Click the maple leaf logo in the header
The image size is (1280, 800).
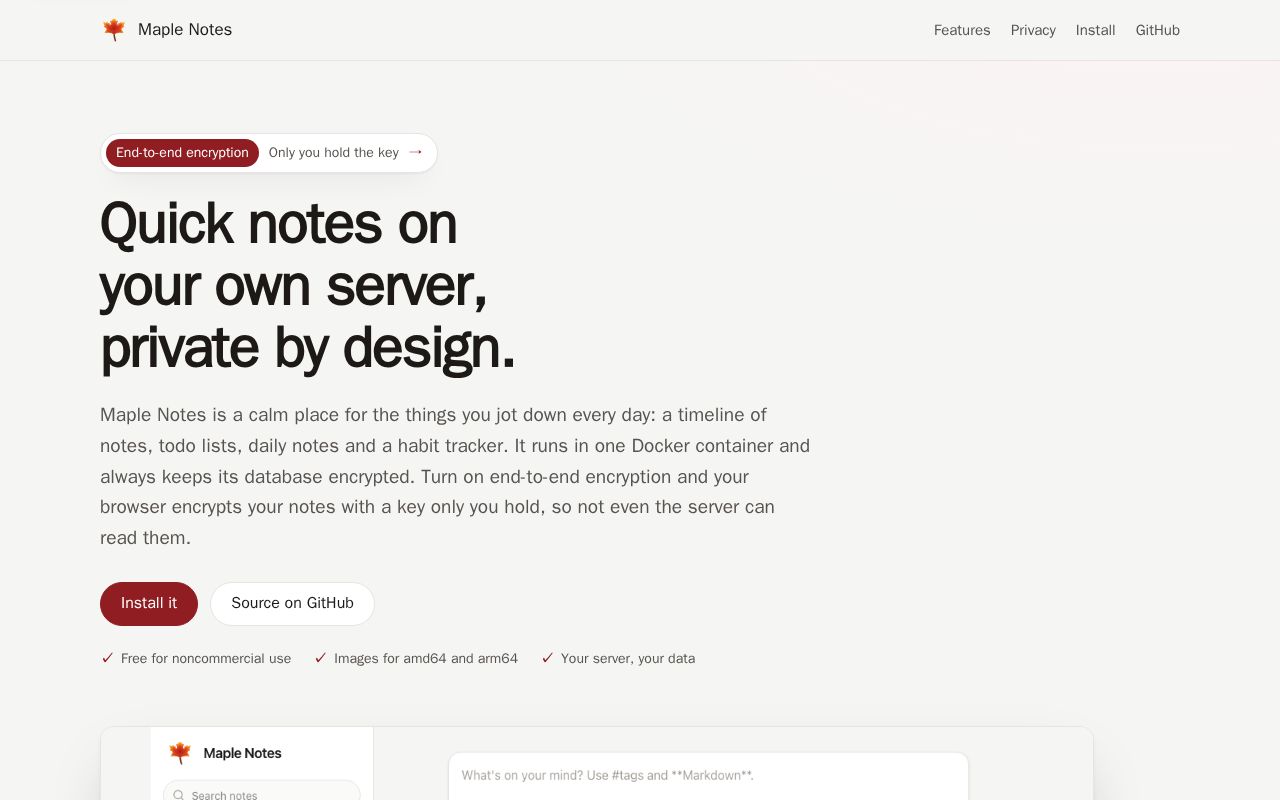114,30
